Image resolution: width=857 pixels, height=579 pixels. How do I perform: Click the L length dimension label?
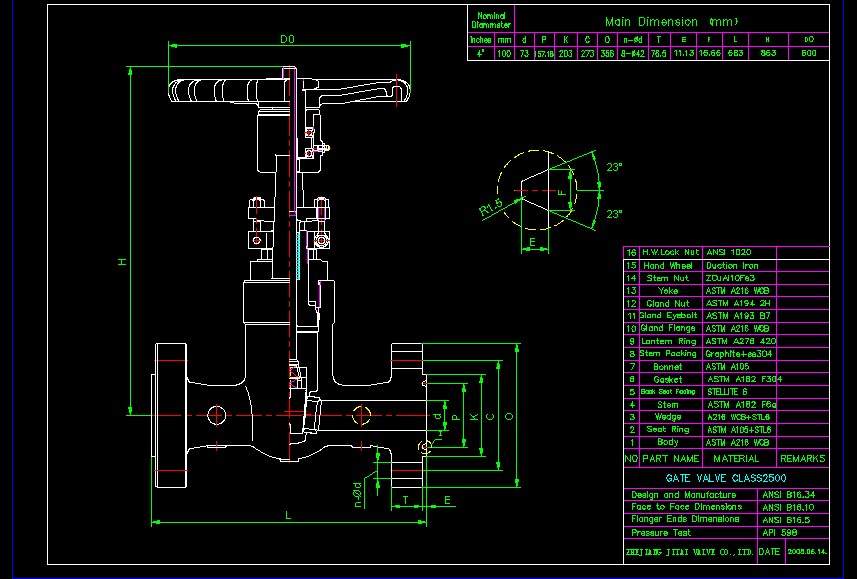click(288, 514)
